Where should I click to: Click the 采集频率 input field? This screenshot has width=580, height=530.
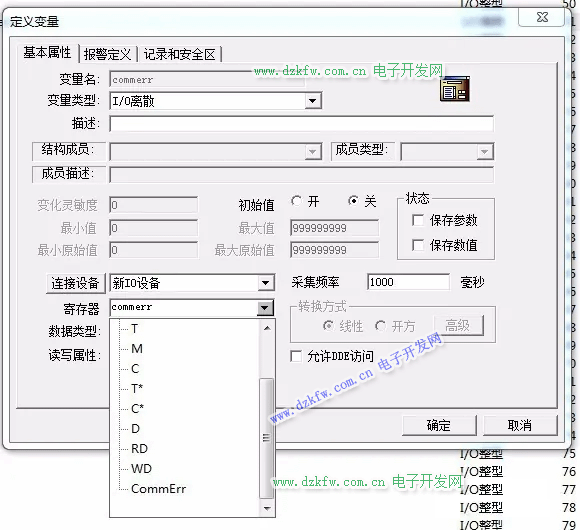(408, 282)
